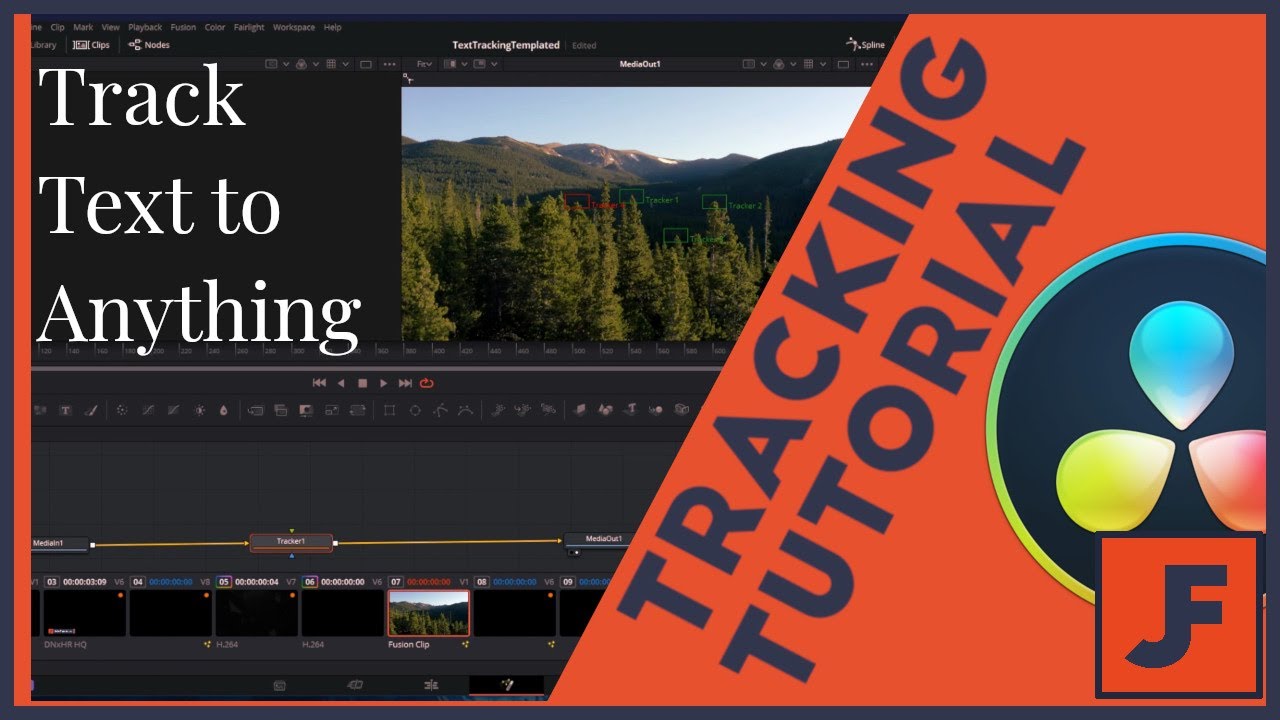Click the Fusion page icon at bottom
Viewport: 1280px width, 720px height.
point(507,684)
